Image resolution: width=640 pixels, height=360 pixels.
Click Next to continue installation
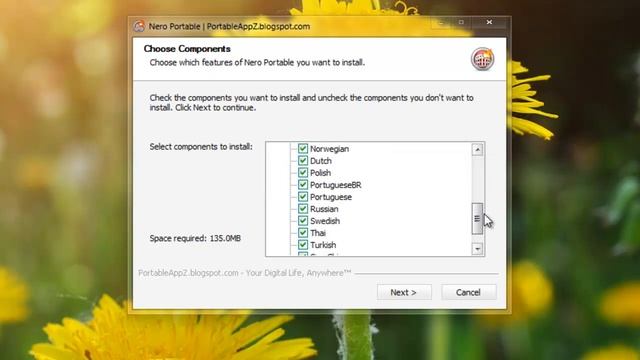tap(404, 292)
